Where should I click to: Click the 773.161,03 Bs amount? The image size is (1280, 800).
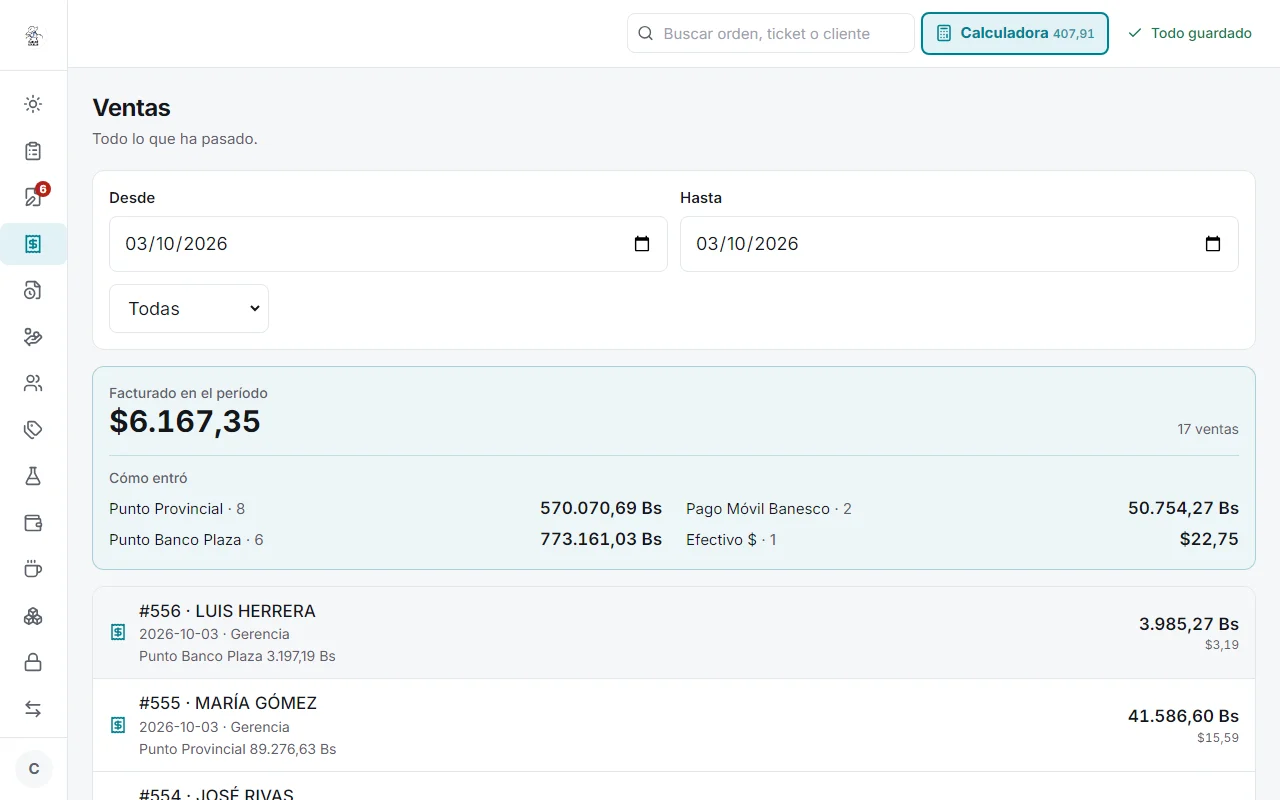pyautogui.click(x=601, y=539)
